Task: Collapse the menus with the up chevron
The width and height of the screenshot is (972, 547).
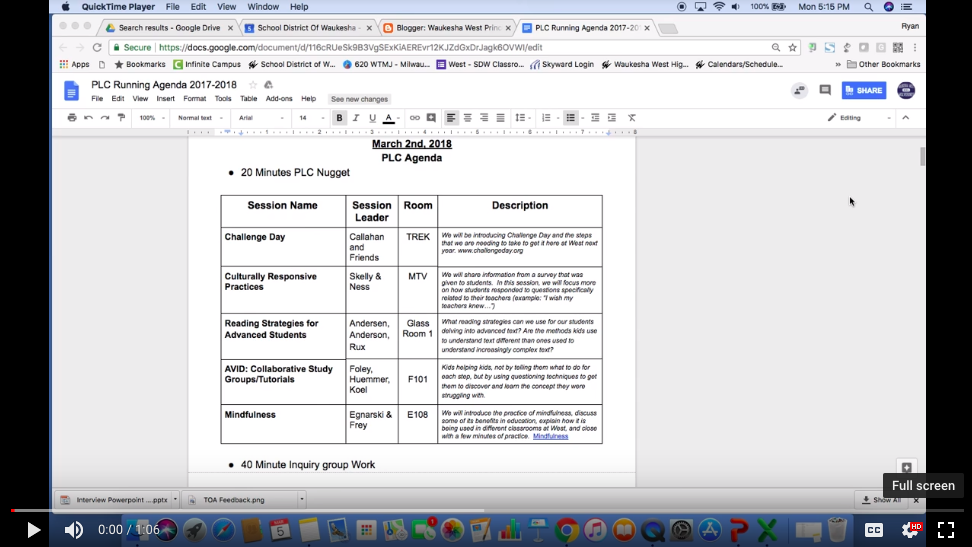Action: [906, 118]
